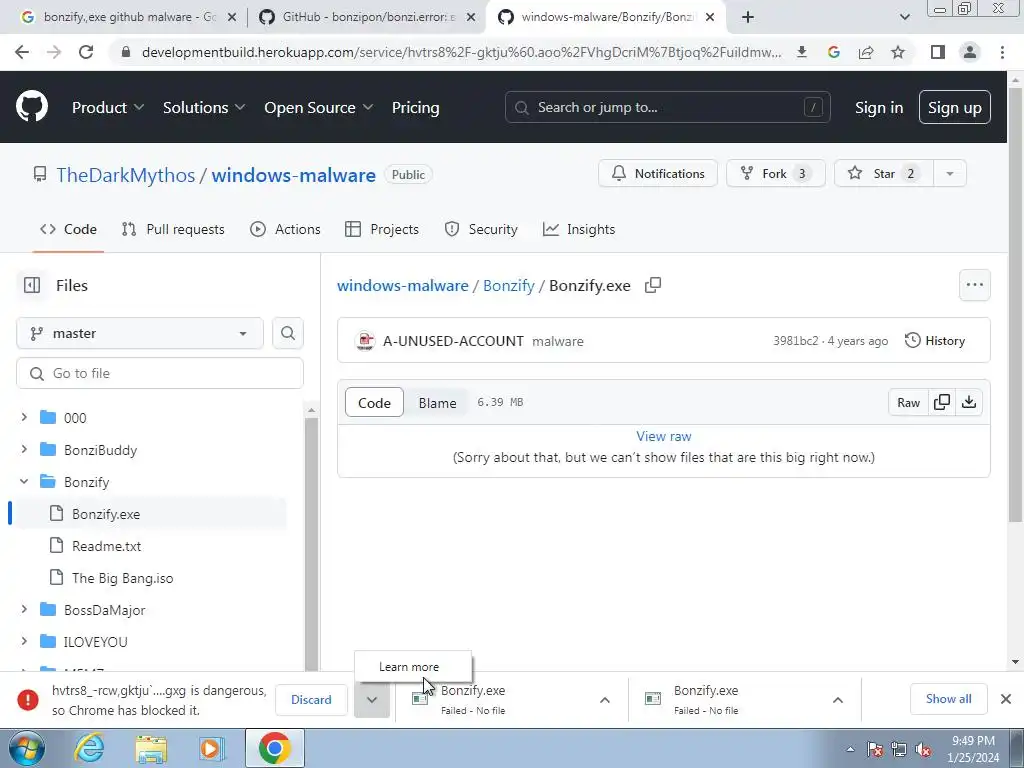
Task: Bookmark this page with the star icon
Action: [x=898, y=52]
